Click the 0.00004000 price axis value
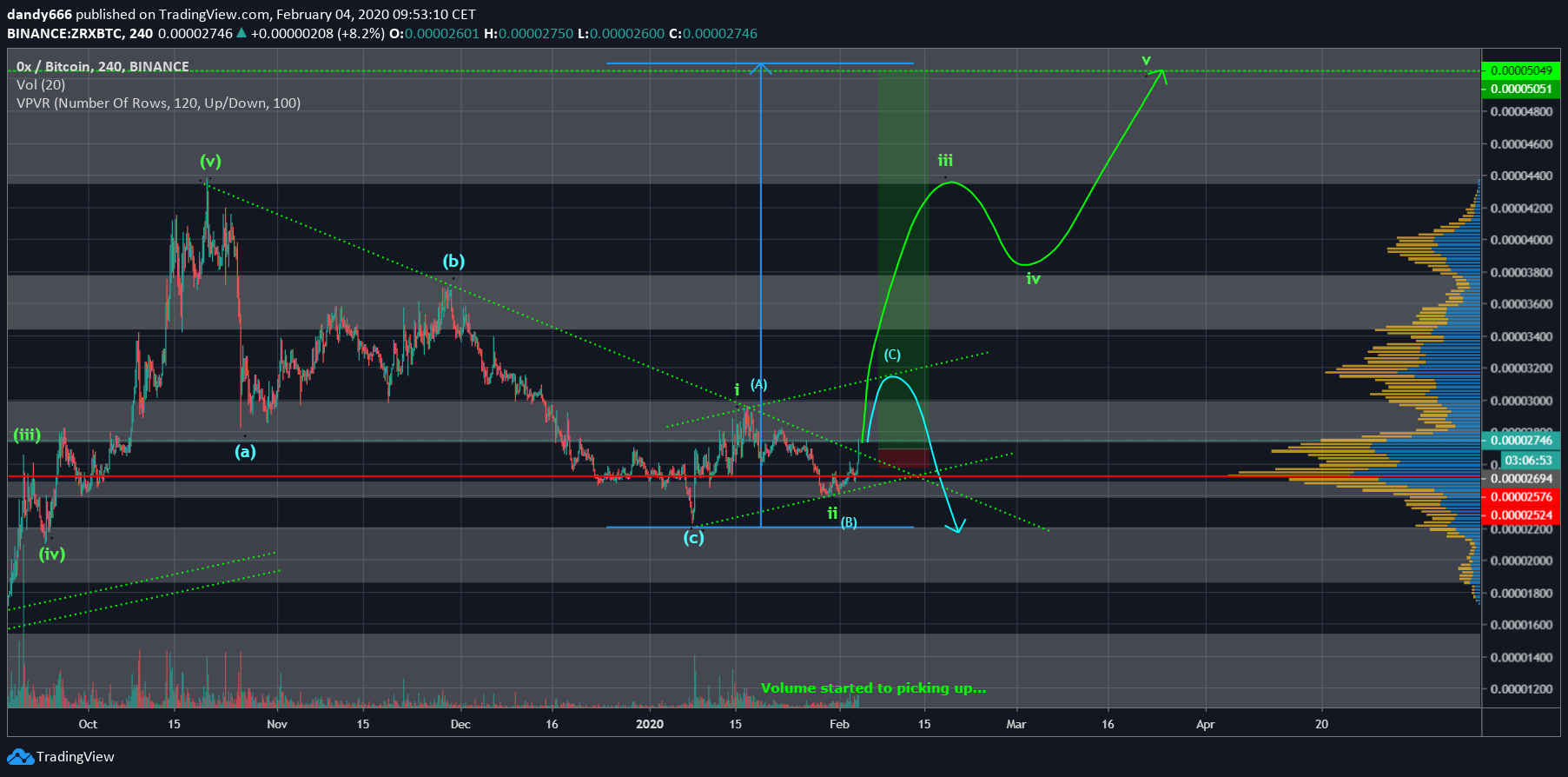This screenshot has width=1568, height=777. click(1521, 240)
